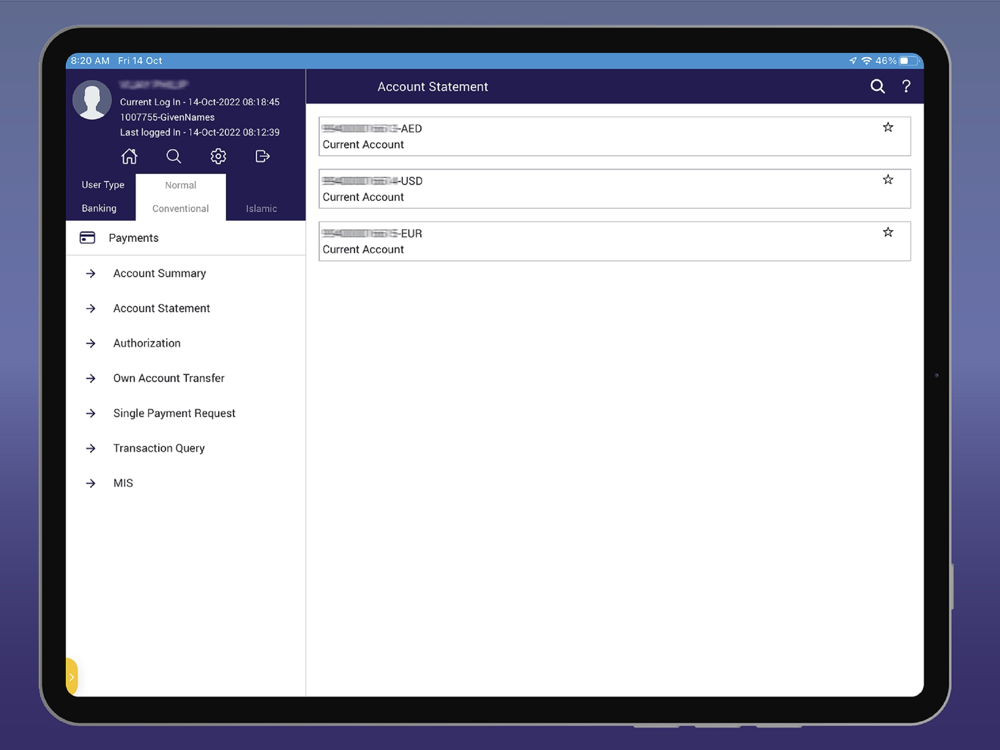Click the arrow beside Single Payment Request
Viewport: 1000px width, 750px height.
[91, 413]
